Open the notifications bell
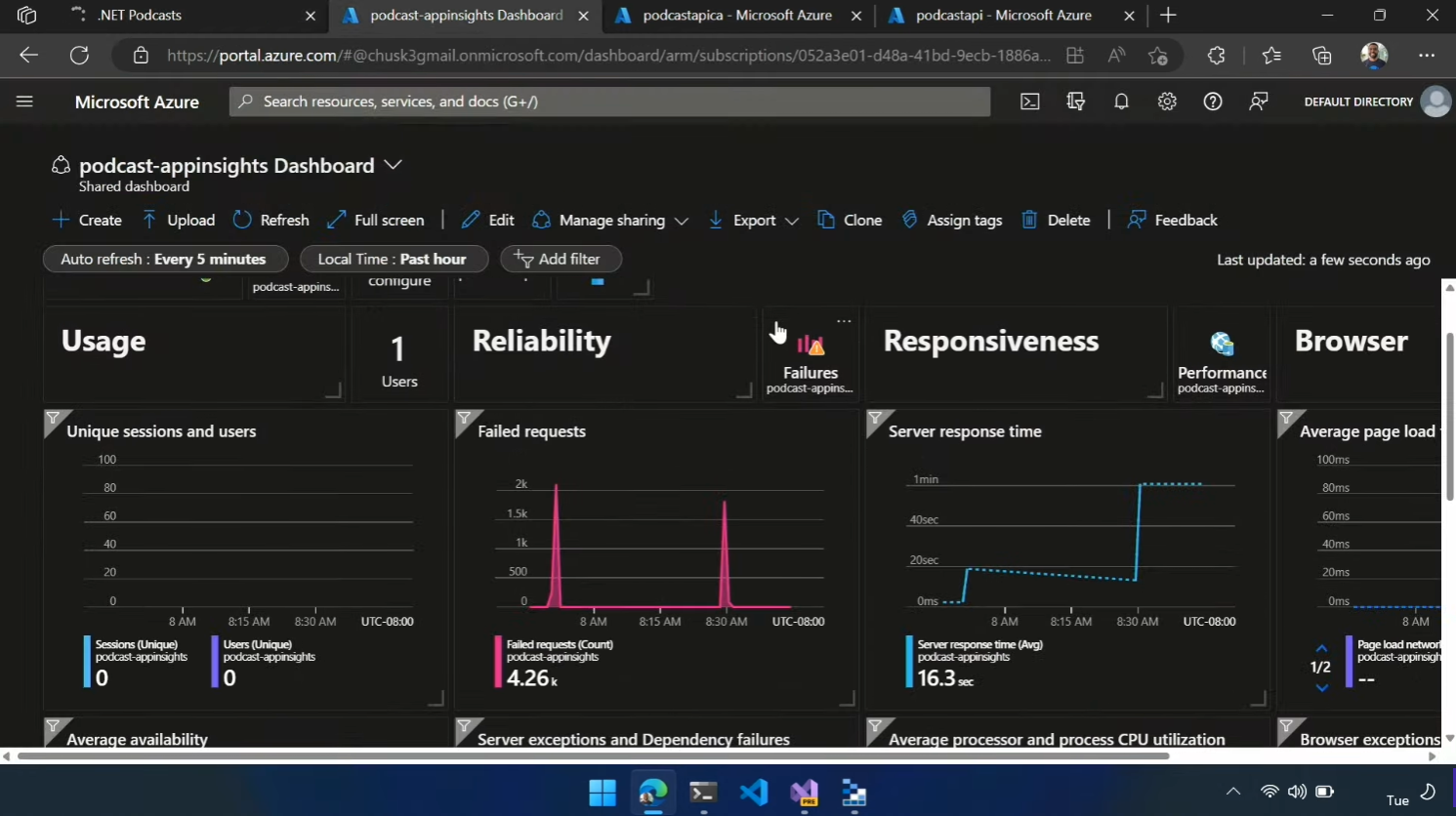 1121,102
